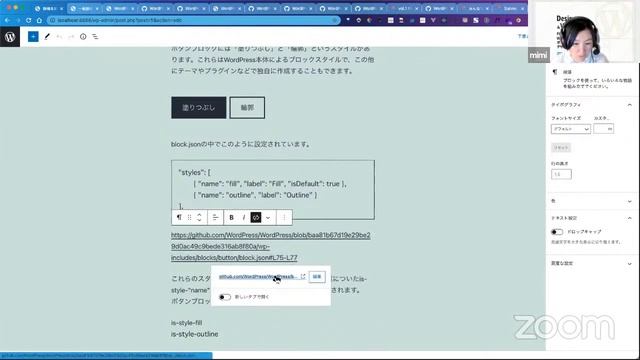
Task: Click the external link icon in link popover
Action: coord(303,276)
